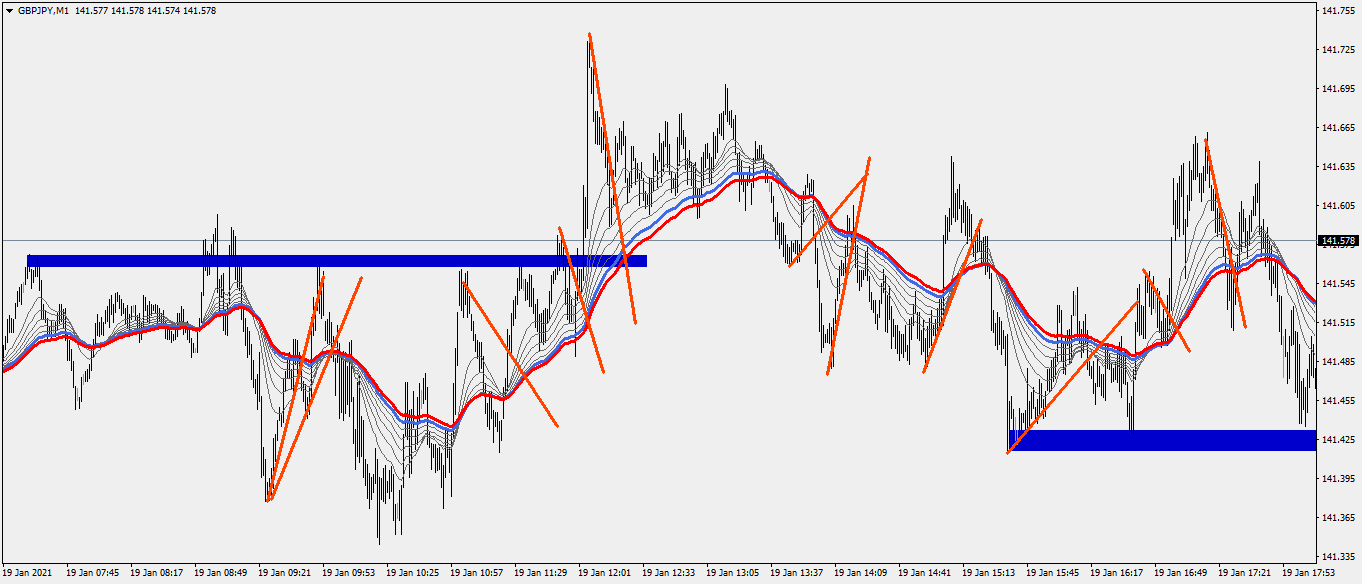Viewport: 1362px width, 584px height.
Task: Click time axis label 19 Jan 08:49
Action: click(x=221, y=573)
